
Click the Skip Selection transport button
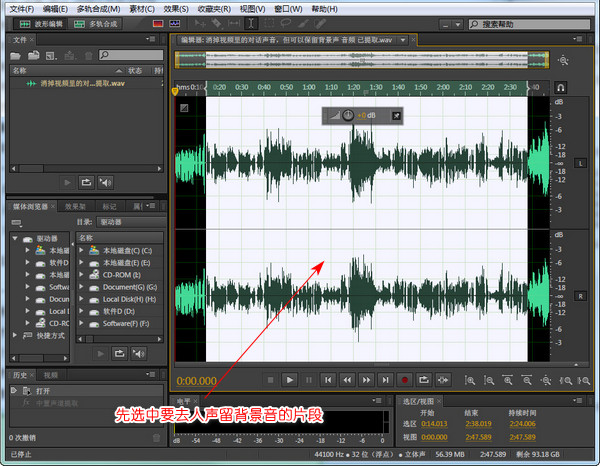click(x=443, y=380)
